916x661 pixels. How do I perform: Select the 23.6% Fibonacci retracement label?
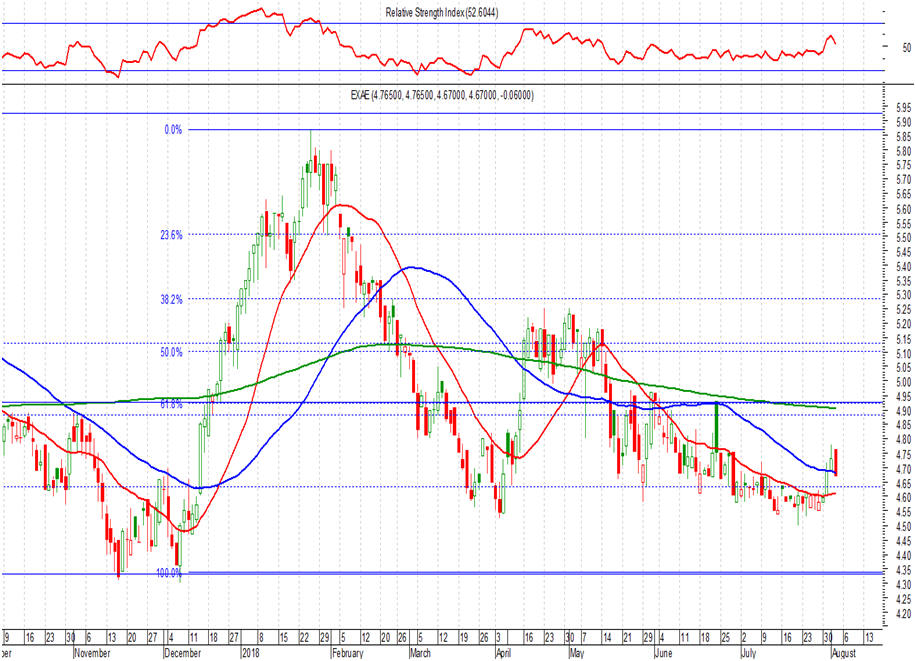click(x=171, y=235)
